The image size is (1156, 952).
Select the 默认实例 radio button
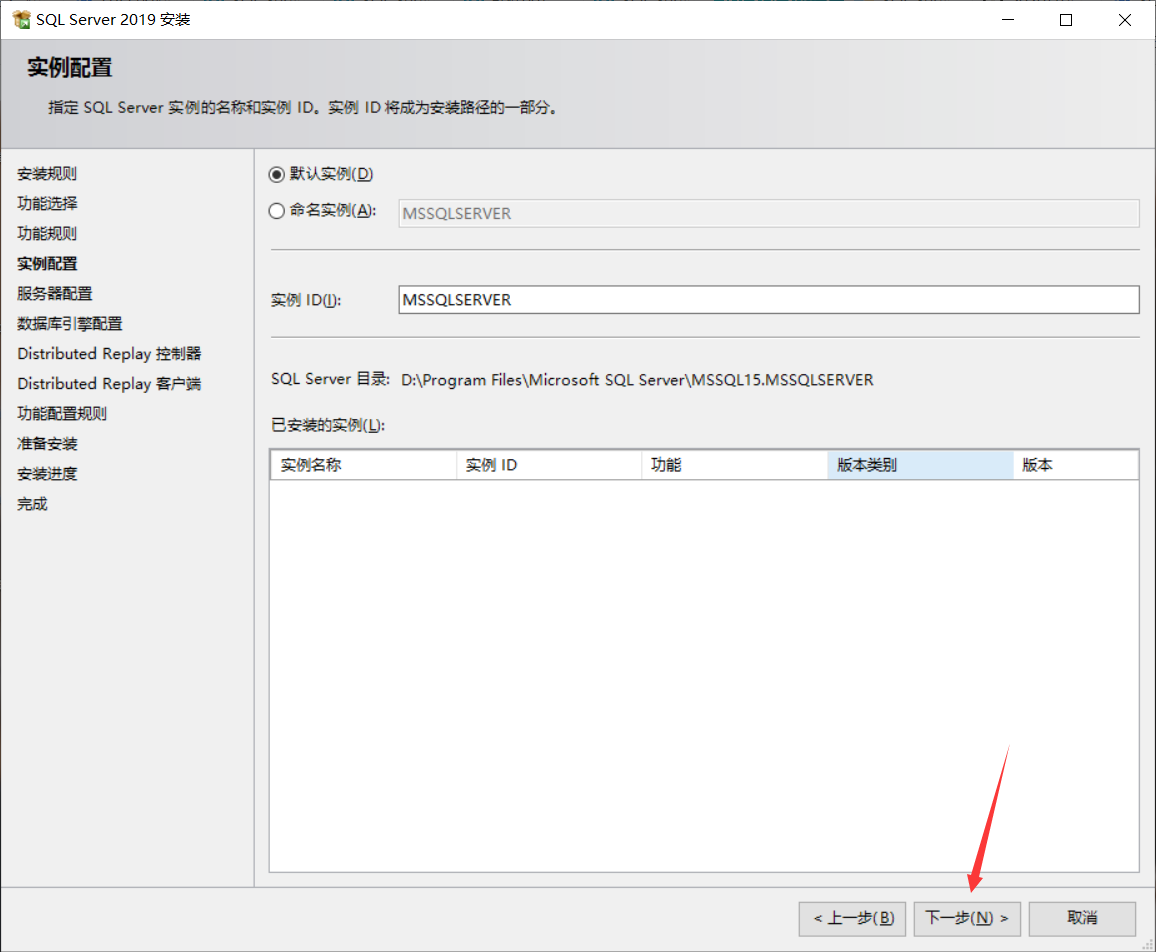point(276,175)
